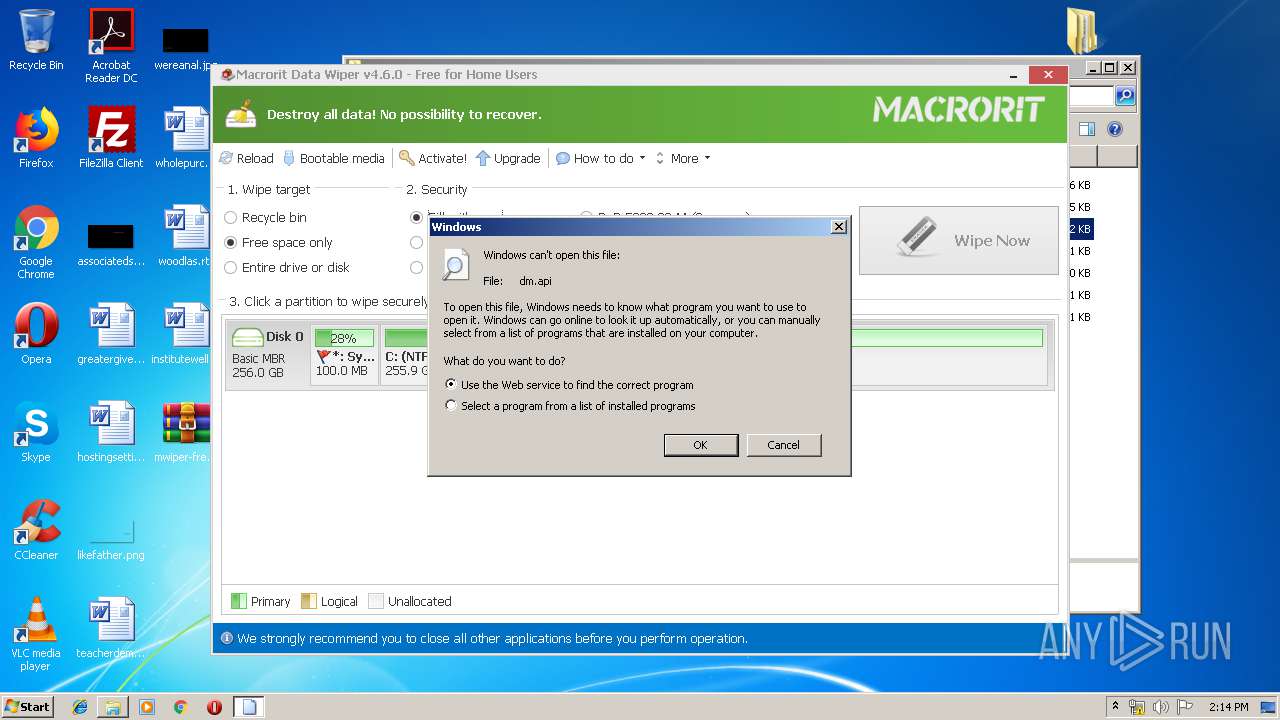
Task: Click help icon in background Explorer window
Action: pos(1115,129)
